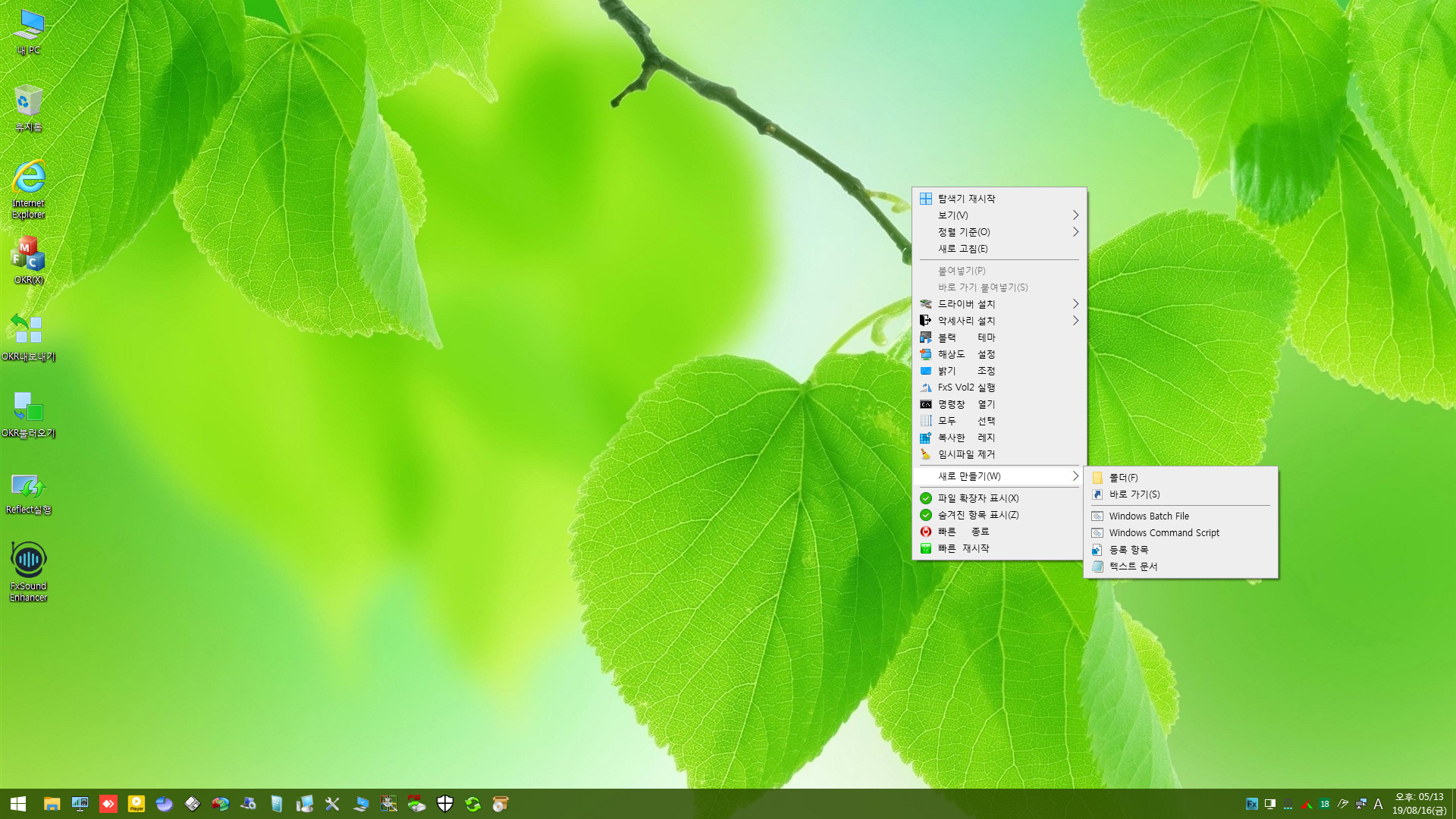Select the OKR내보내기 desktop shortcut
This screenshot has width=1456, height=819.
click(x=29, y=337)
